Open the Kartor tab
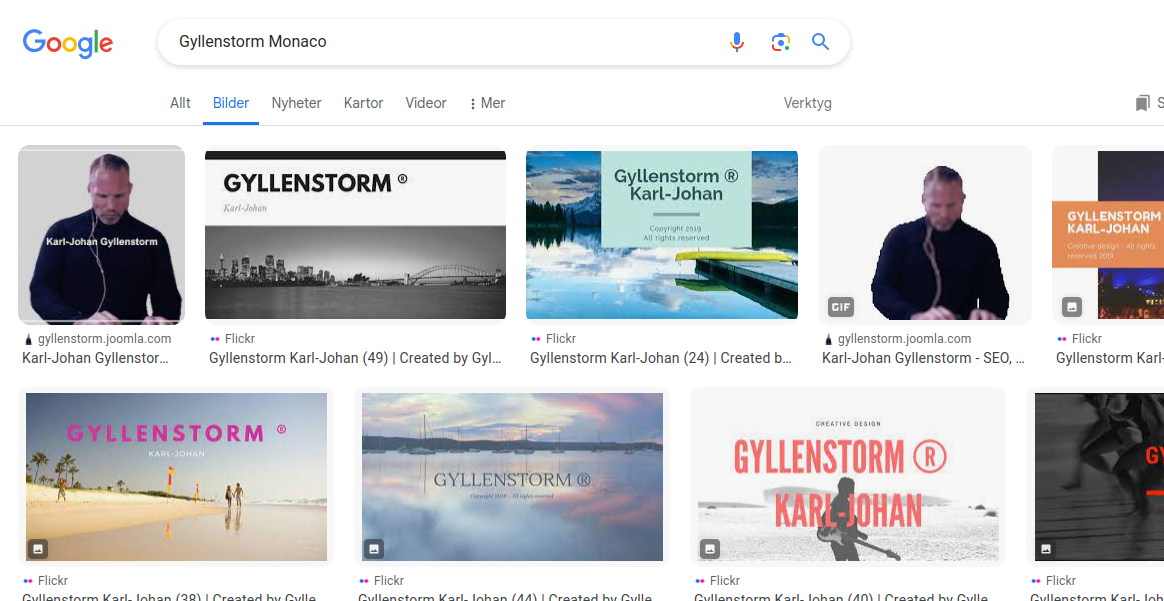 click(363, 103)
